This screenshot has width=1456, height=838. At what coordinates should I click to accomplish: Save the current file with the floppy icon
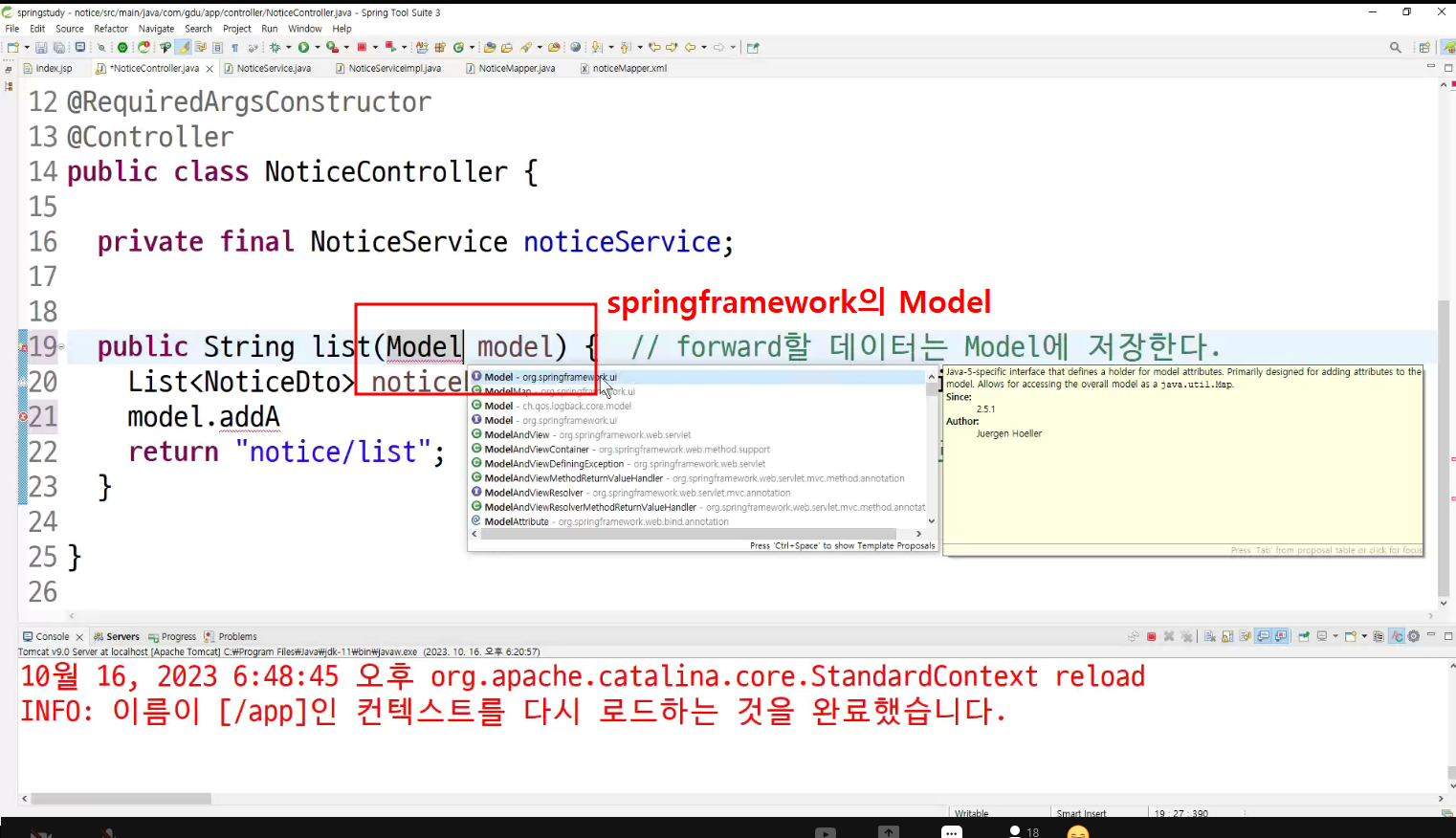click(41, 47)
